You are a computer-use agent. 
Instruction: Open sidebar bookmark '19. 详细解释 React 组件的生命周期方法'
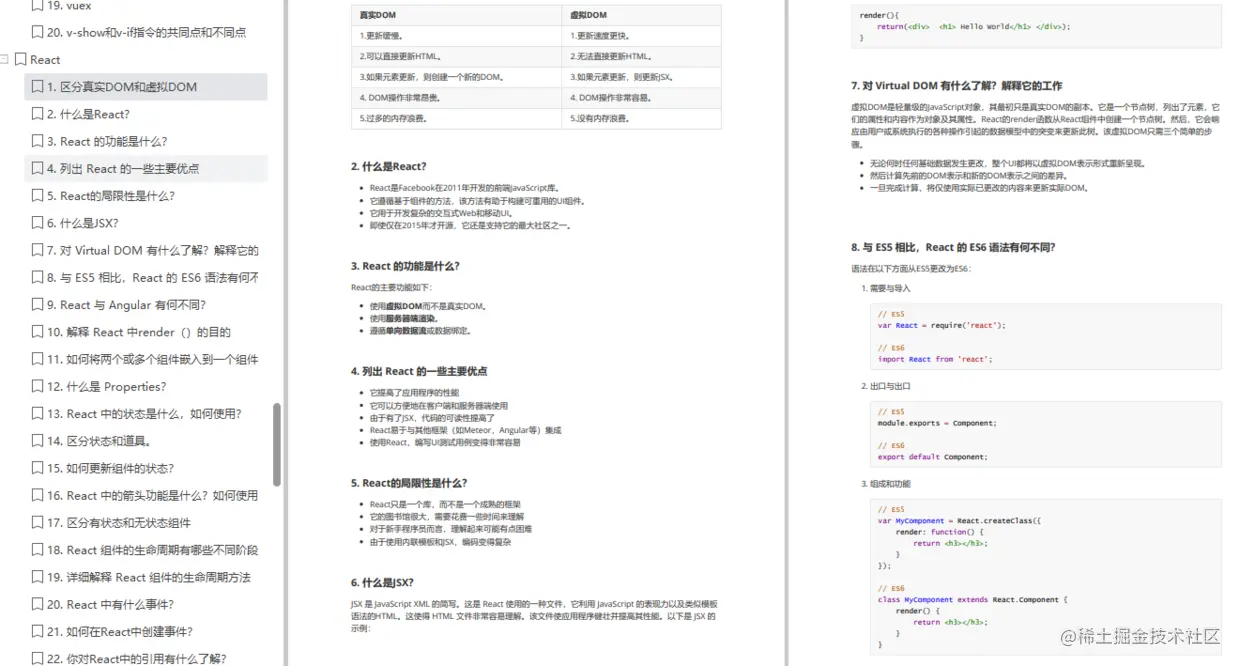[x=145, y=577]
